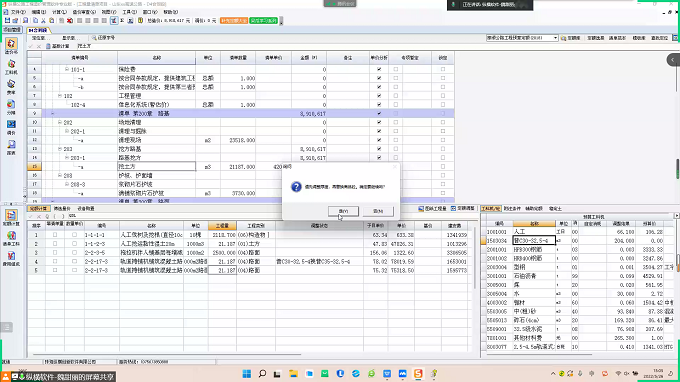Screen dimensions: 680x382
Task: Click the 清单范本 toolbar button
Action: pyautogui.click(x=617, y=38)
